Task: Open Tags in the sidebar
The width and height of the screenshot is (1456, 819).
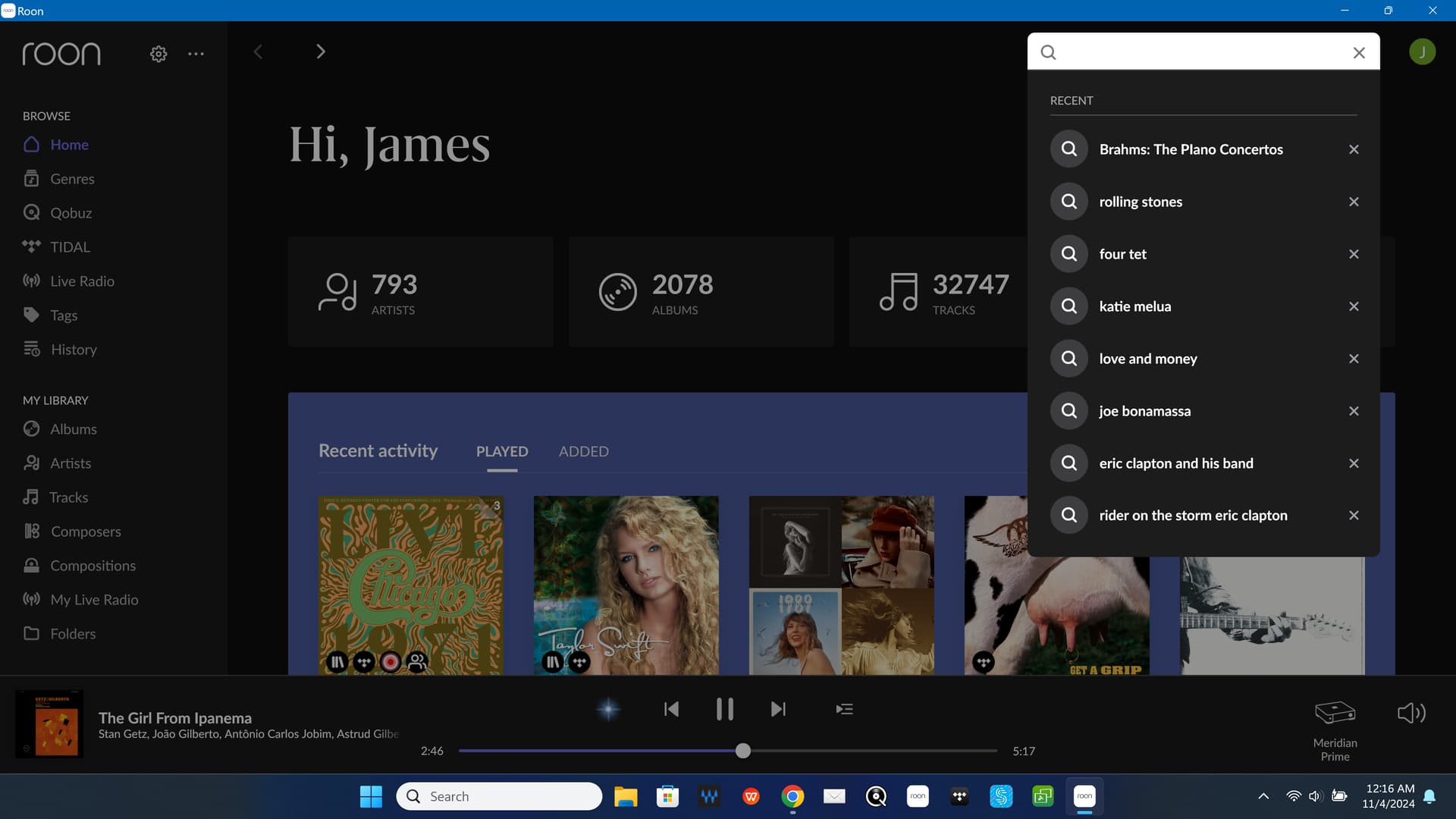Action: tap(50, 315)
